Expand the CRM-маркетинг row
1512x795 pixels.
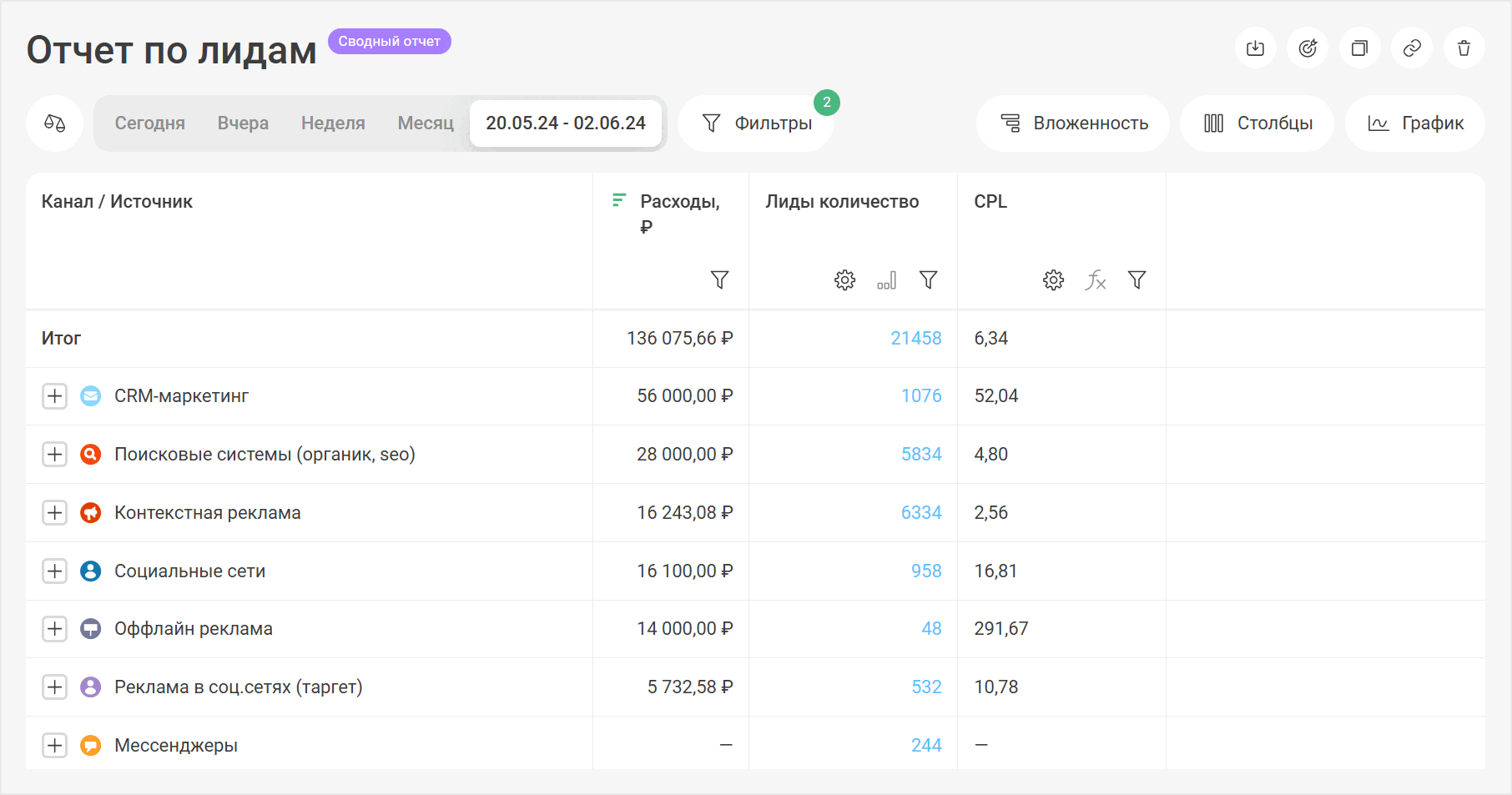55,396
